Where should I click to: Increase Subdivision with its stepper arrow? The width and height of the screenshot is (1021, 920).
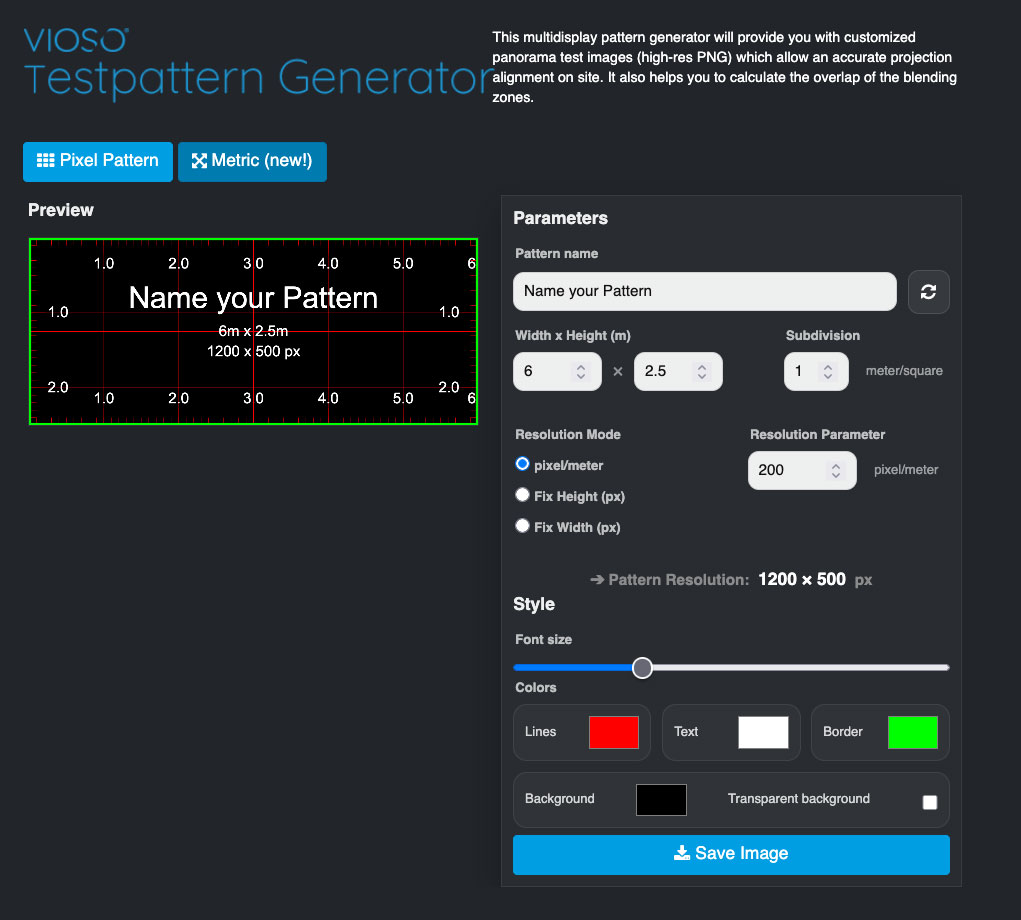(828, 365)
